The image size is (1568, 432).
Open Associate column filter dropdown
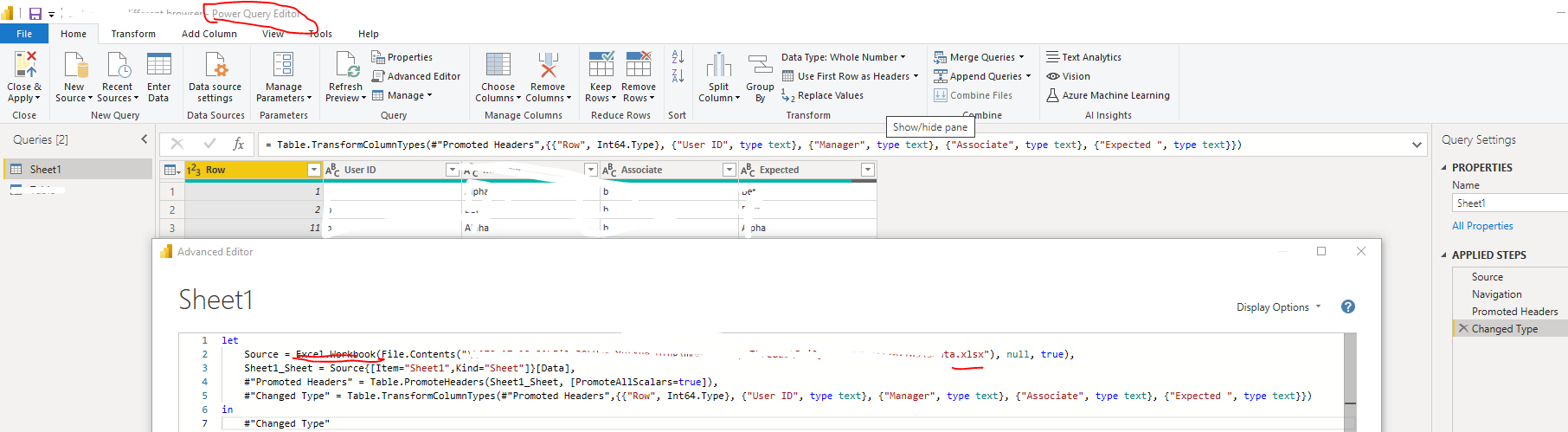pyautogui.click(x=729, y=170)
